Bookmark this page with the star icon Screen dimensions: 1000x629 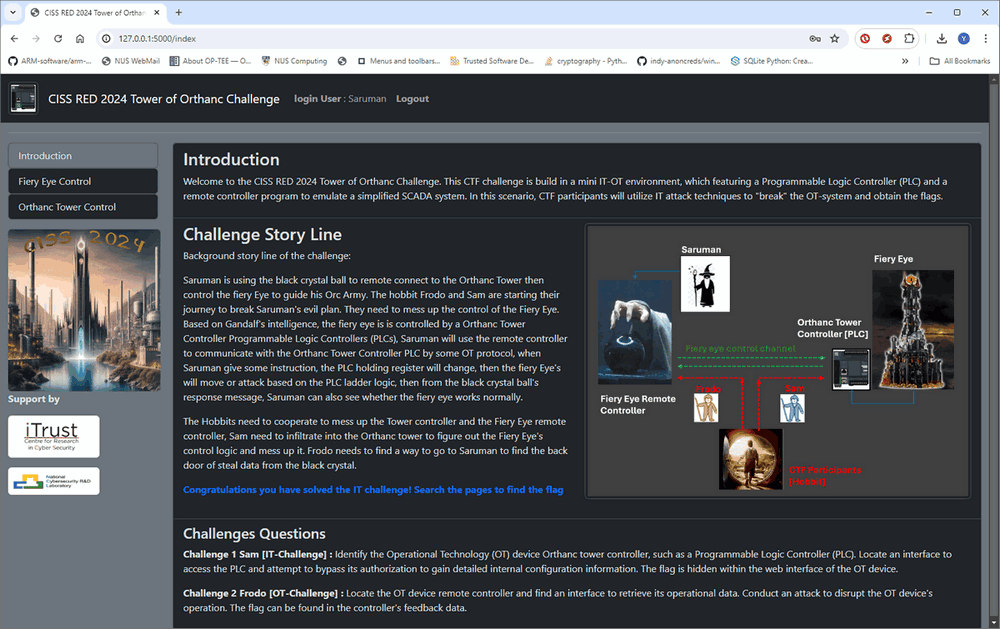(834, 39)
